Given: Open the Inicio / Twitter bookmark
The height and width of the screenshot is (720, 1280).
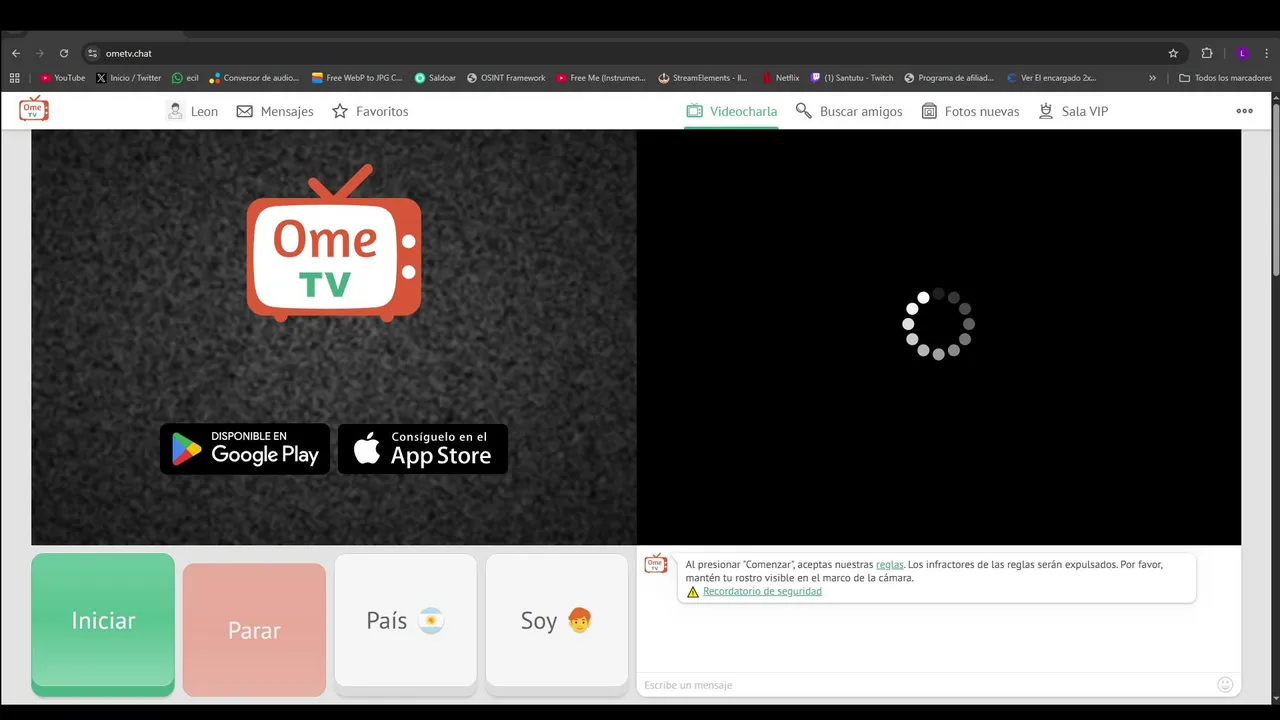Looking at the screenshot, I should pos(129,77).
